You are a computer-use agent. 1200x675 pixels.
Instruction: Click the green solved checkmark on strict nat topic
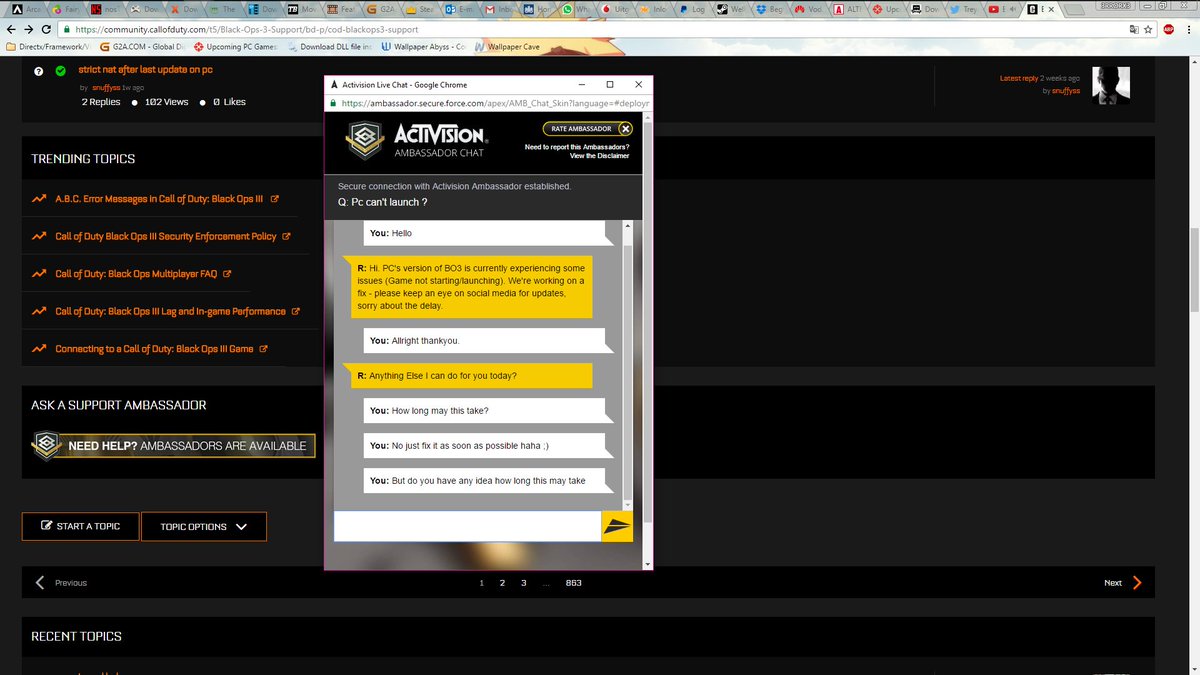click(60, 71)
